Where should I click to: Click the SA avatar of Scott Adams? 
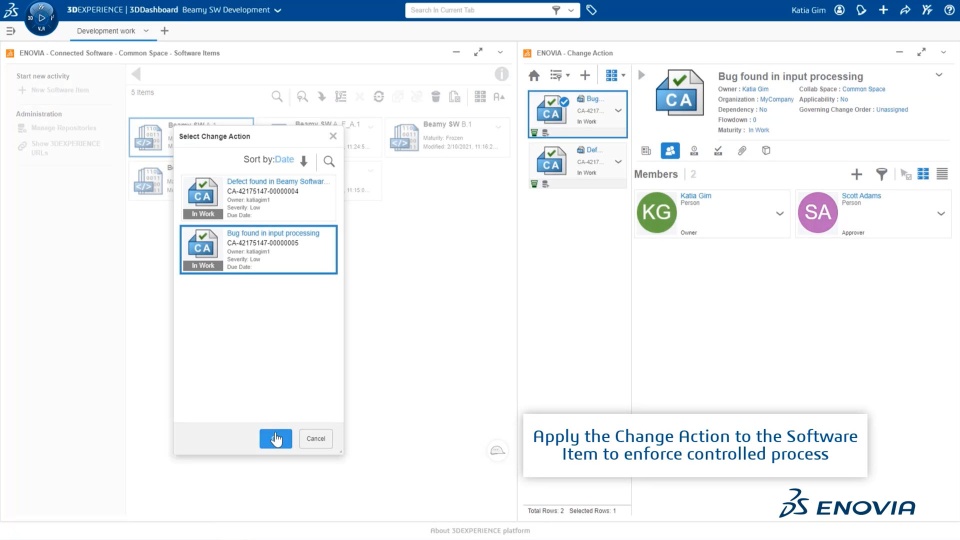click(817, 212)
